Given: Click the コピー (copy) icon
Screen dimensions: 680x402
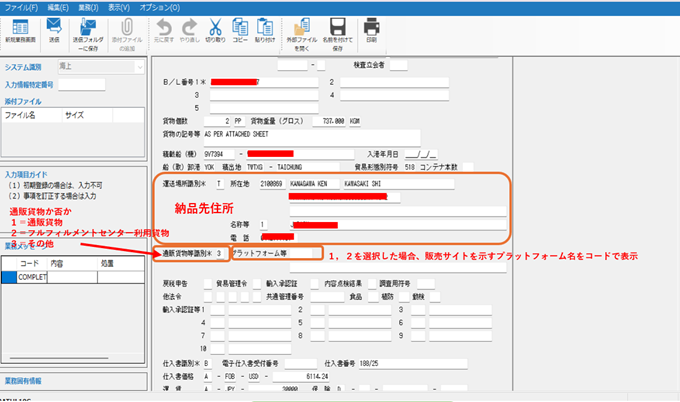Looking at the screenshot, I should (x=240, y=28).
